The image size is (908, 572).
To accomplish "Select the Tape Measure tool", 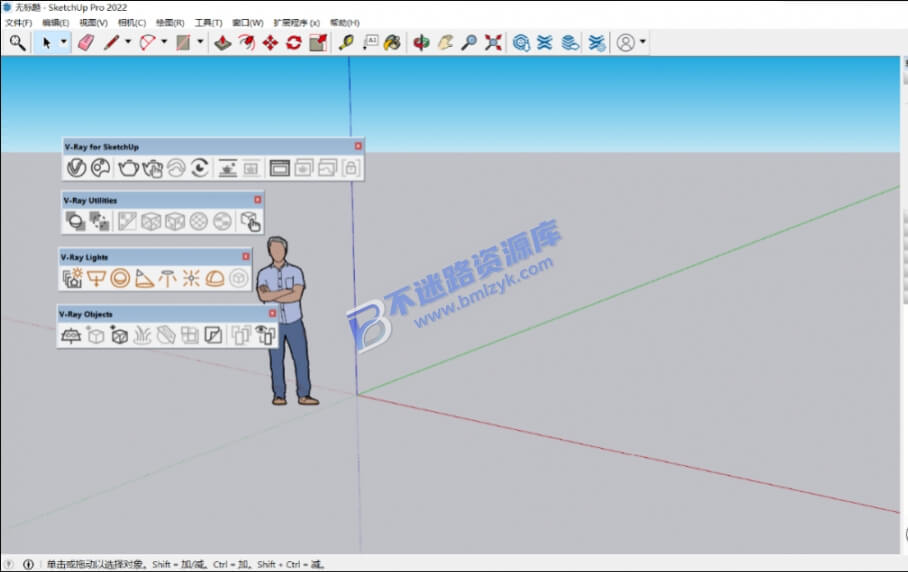I will [346, 42].
